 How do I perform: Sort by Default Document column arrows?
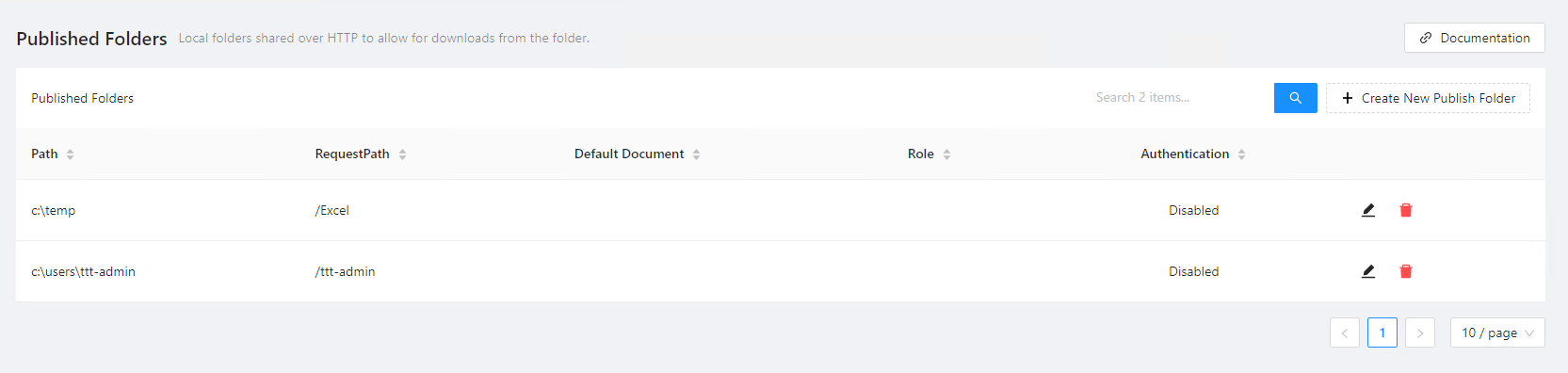(x=697, y=154)
